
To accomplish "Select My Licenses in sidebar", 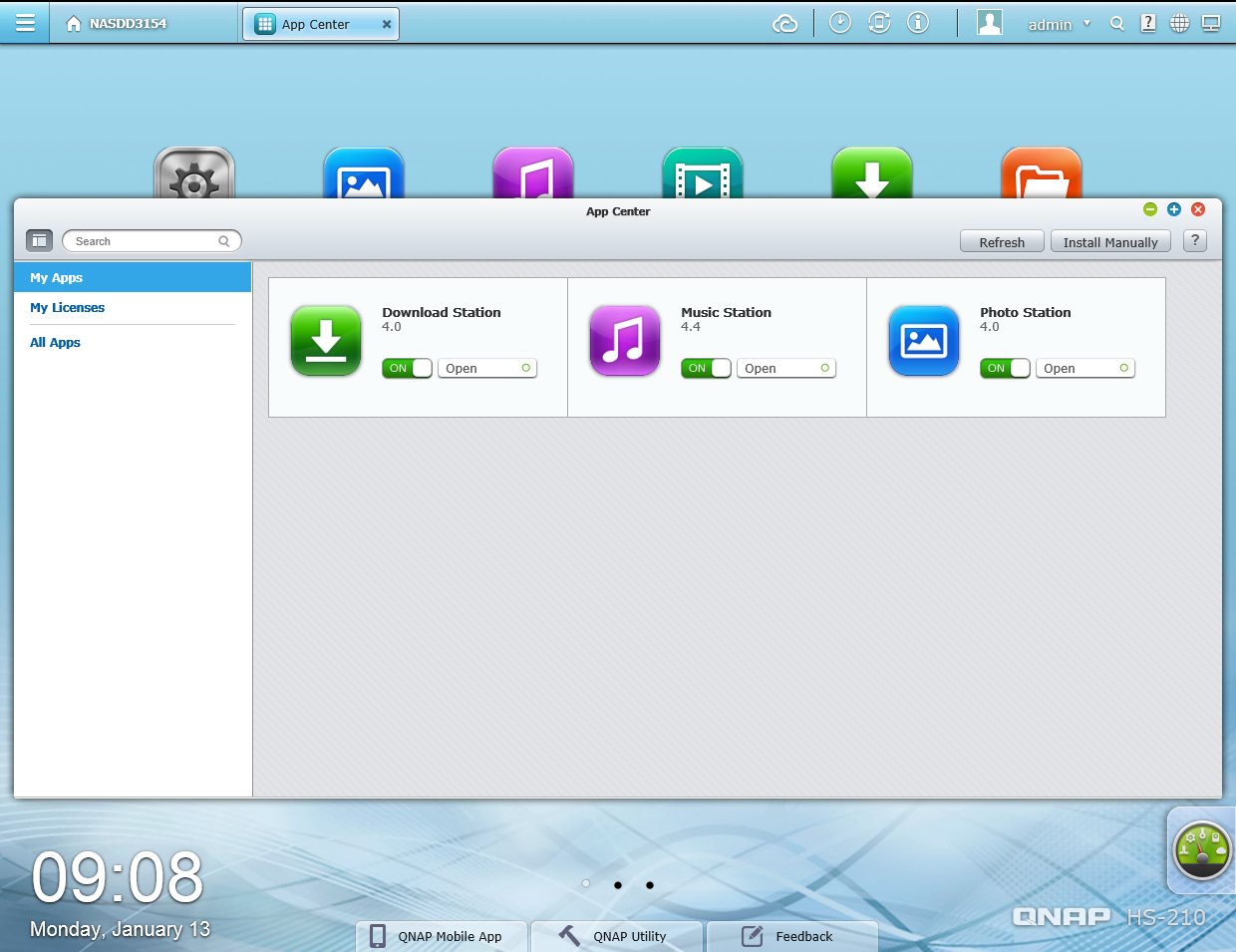I will tap(67, 307).
